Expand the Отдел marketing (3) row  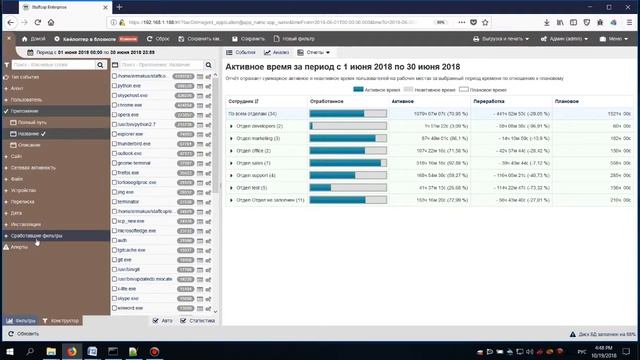231,138
